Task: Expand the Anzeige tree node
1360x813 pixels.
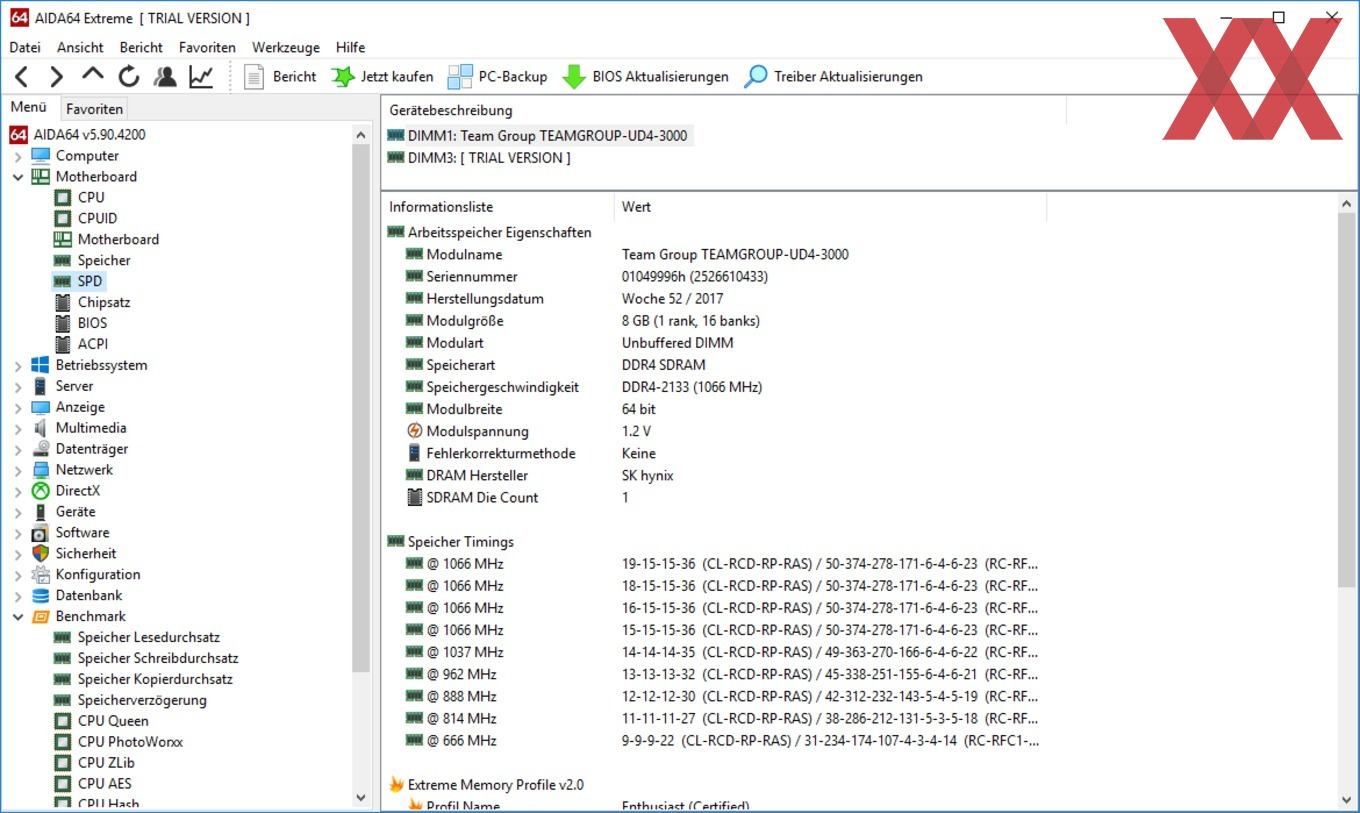Action: pos(18,408)
